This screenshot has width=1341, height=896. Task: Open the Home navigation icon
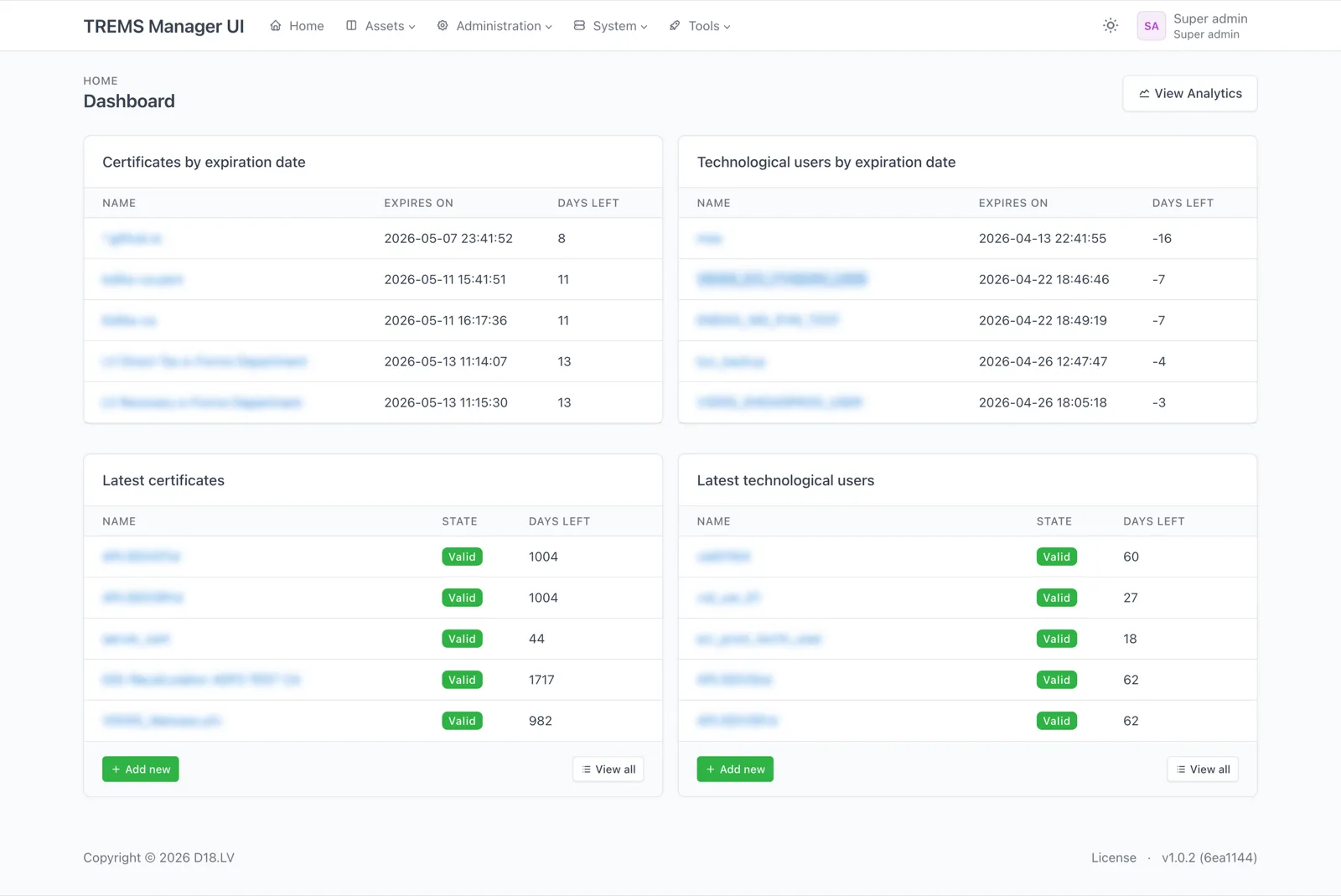(275, 26)
